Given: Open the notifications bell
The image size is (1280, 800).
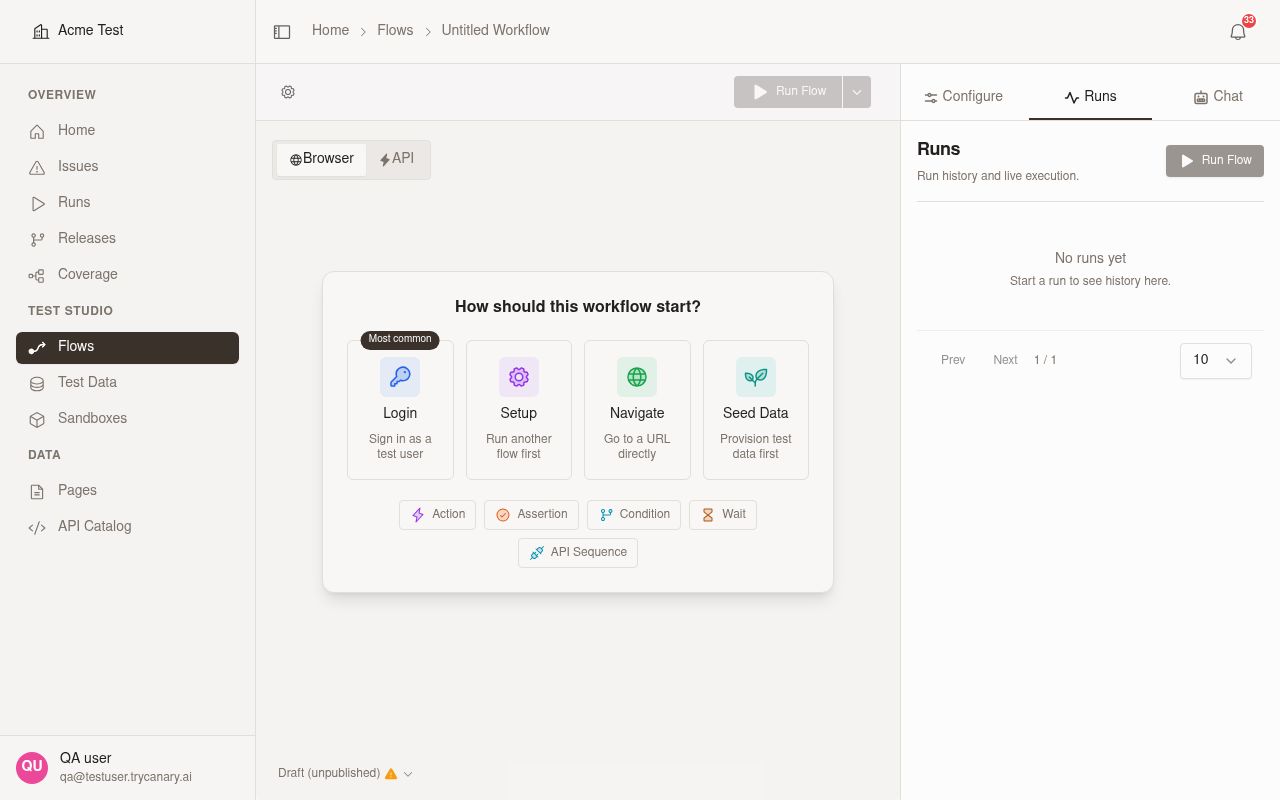Looking at the screenshot, I should 1238,32.
